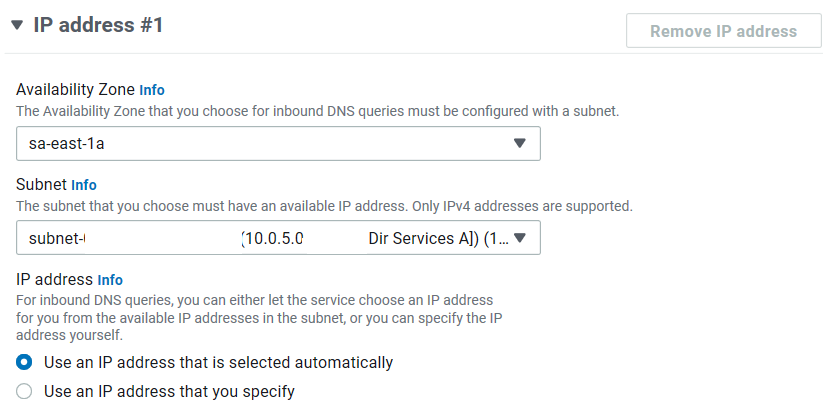Image resolution: width=823 pixels, height=404 pixels.
Task: Click the subnet text starting 'subnet-'
Action: click(x=57, y=238)
